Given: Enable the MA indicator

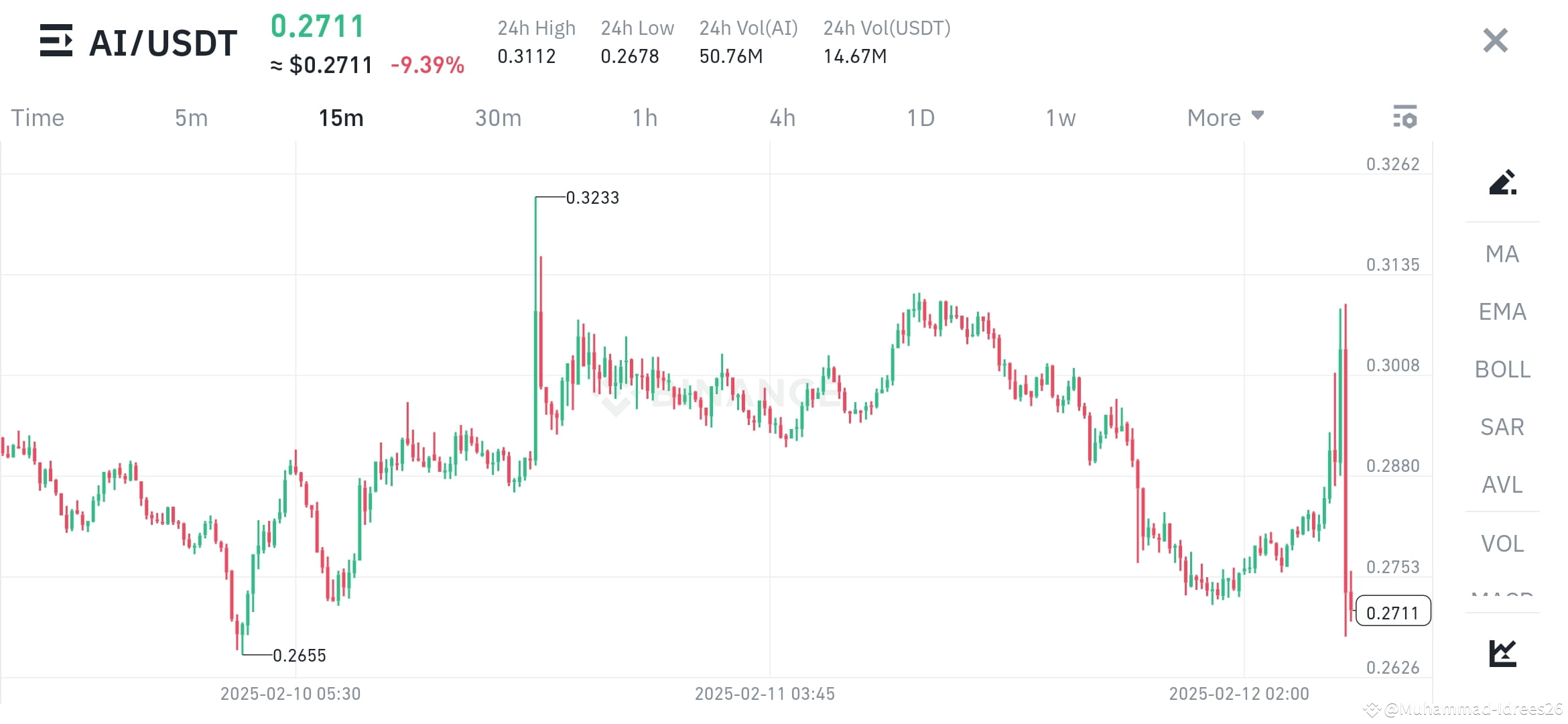Looking at the screenshot, I should point(1502,254).
